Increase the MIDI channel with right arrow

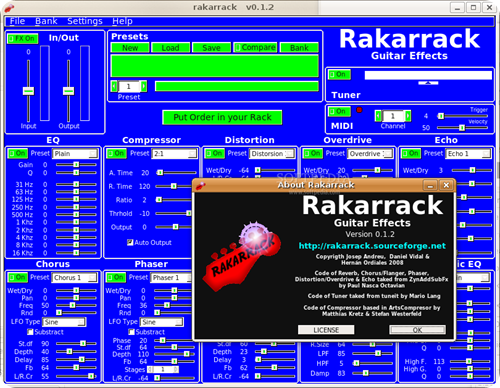click(408, 116)
